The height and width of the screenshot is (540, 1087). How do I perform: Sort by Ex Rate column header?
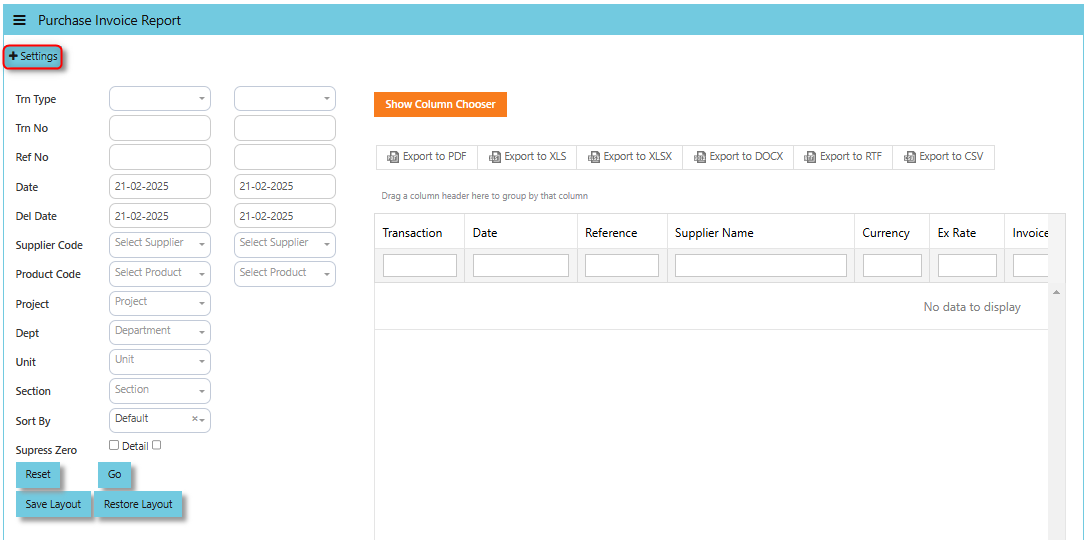[967, 233]
